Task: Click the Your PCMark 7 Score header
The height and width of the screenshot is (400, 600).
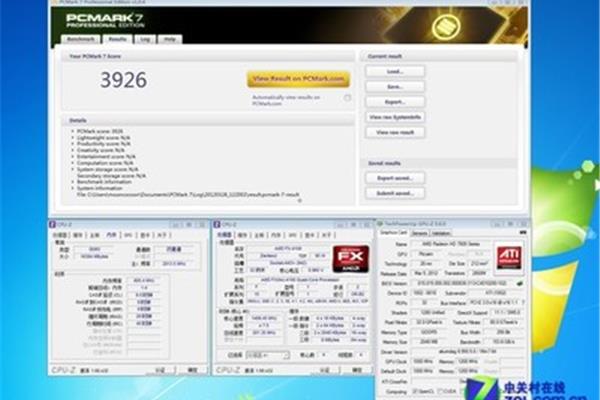Action: 95,56
